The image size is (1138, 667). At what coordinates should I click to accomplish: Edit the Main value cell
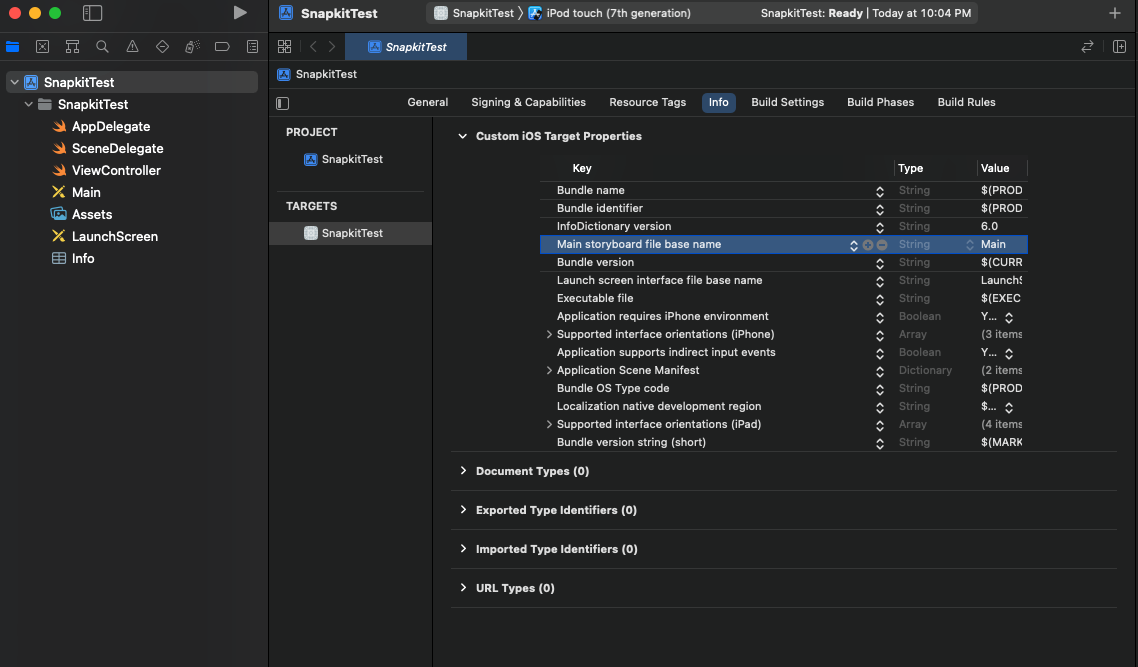1002,245
